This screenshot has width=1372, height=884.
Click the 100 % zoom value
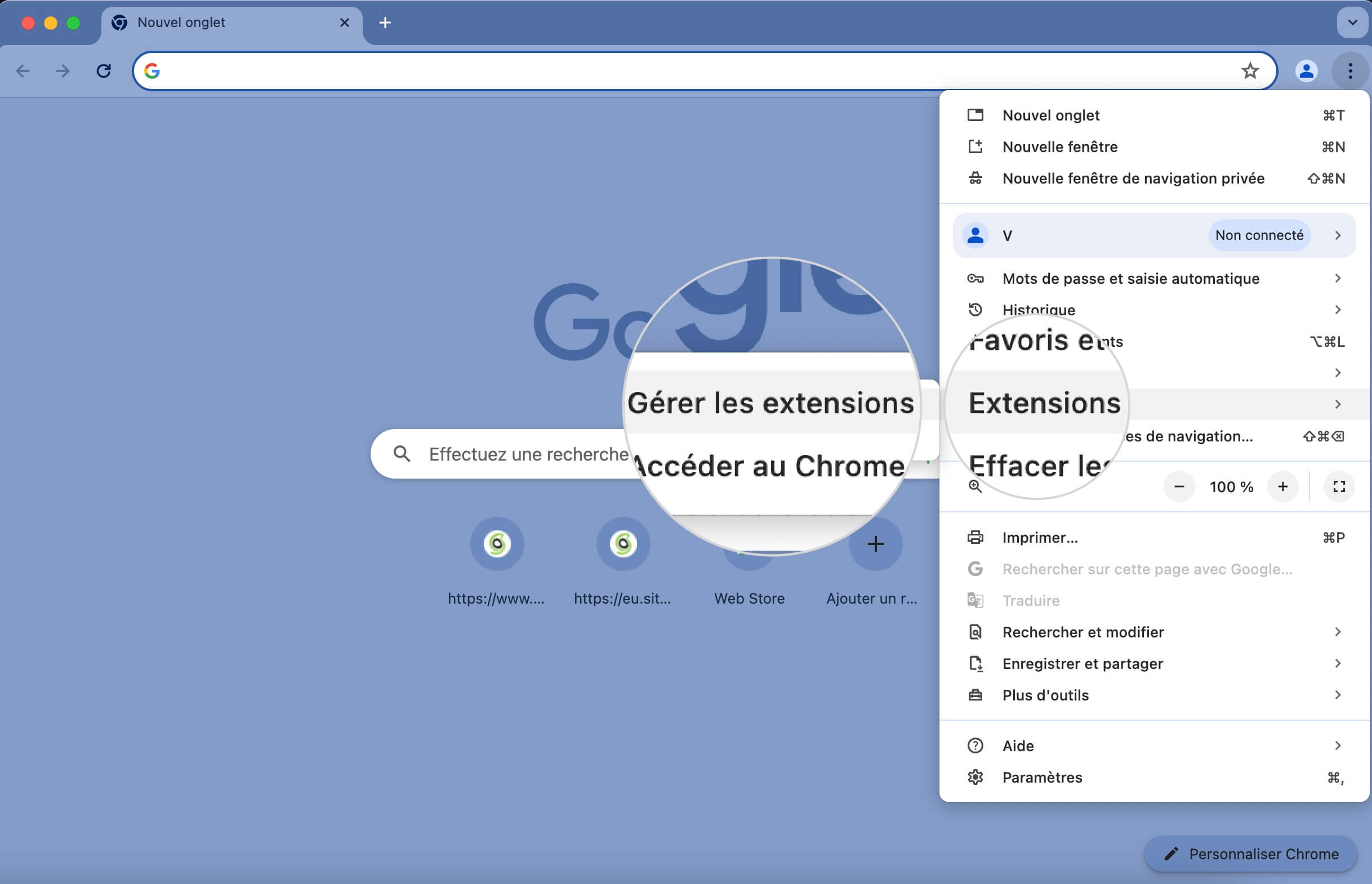pos(1231,487)
